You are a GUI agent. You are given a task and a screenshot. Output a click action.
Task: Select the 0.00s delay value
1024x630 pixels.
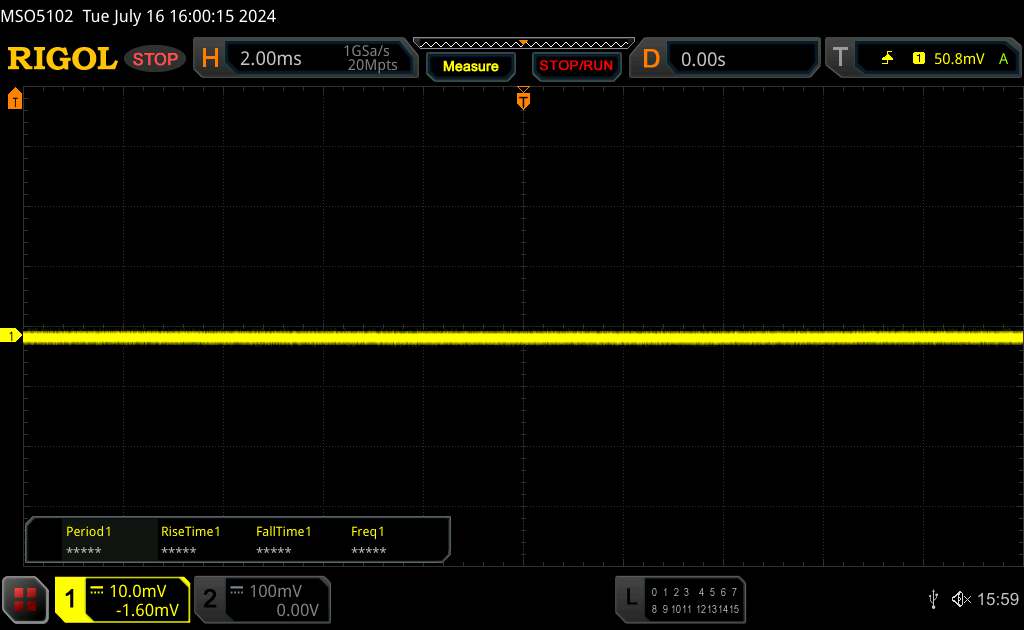(703, 59)
